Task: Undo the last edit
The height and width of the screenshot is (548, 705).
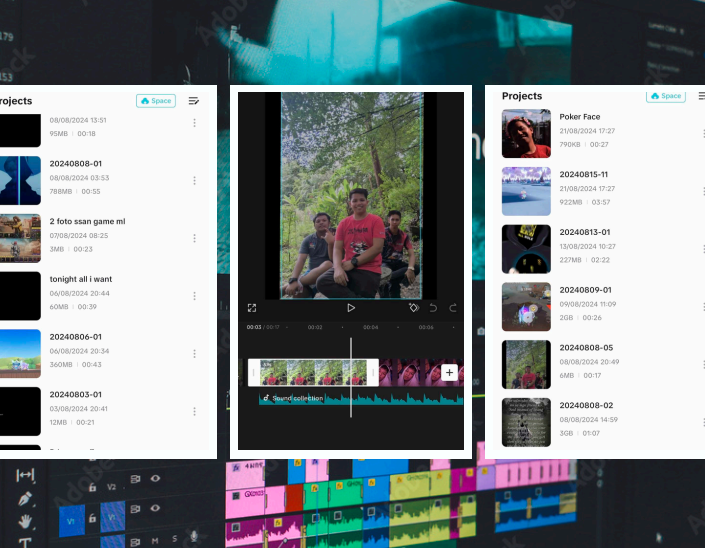Action: [x=433, y=308]
